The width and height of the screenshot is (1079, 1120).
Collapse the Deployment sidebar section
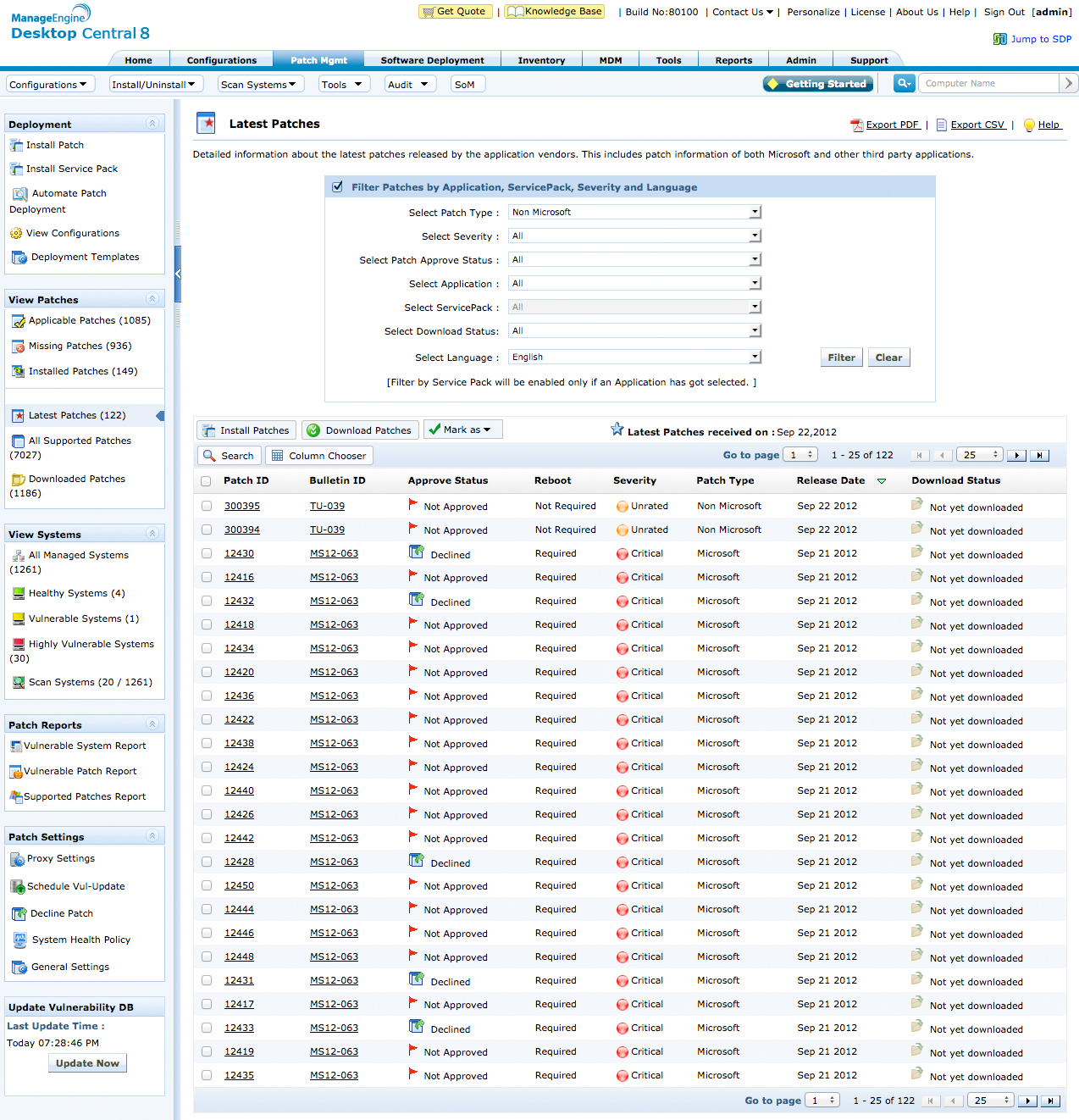(152, 124)
